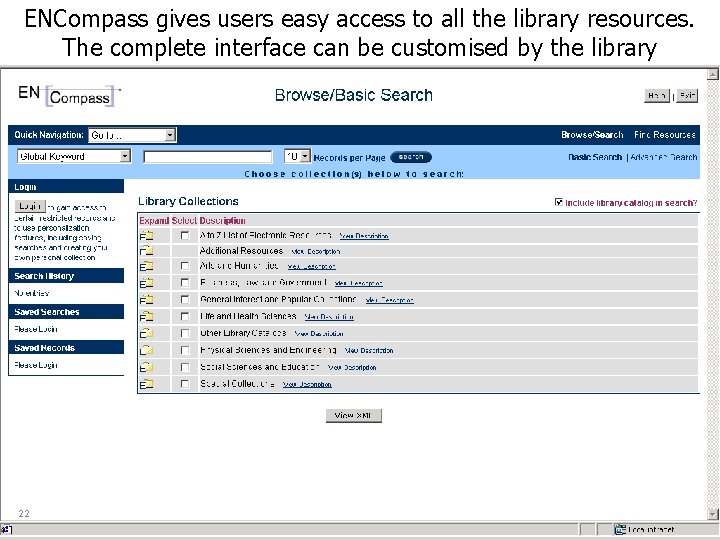Select the Life and Health Sciences checkbox
720x540 pixels.
pyautogui.click(x=185, y=316)
